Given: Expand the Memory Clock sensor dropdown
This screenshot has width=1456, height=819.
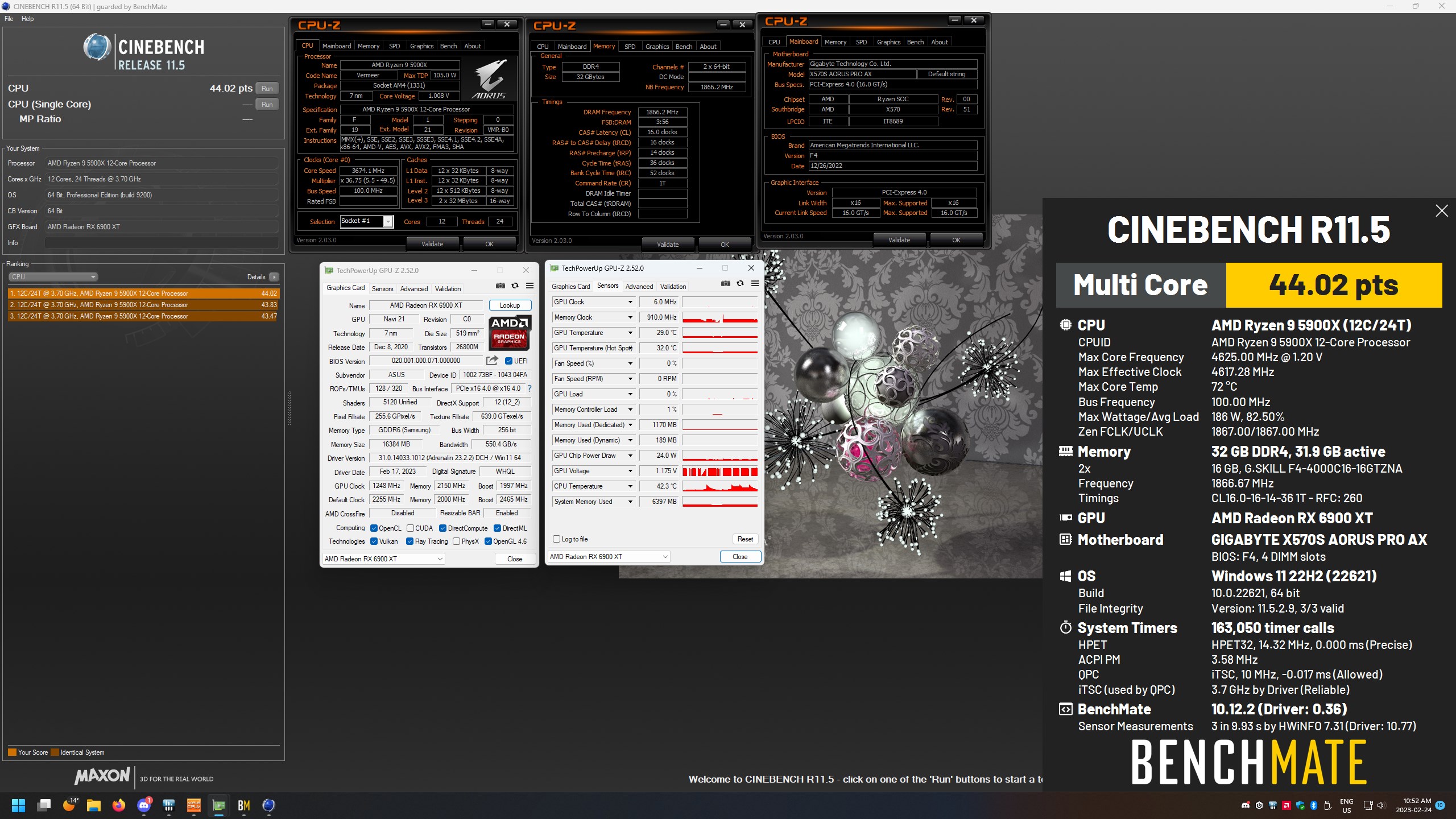Looking at the screenshot, I should coord(630,317).
